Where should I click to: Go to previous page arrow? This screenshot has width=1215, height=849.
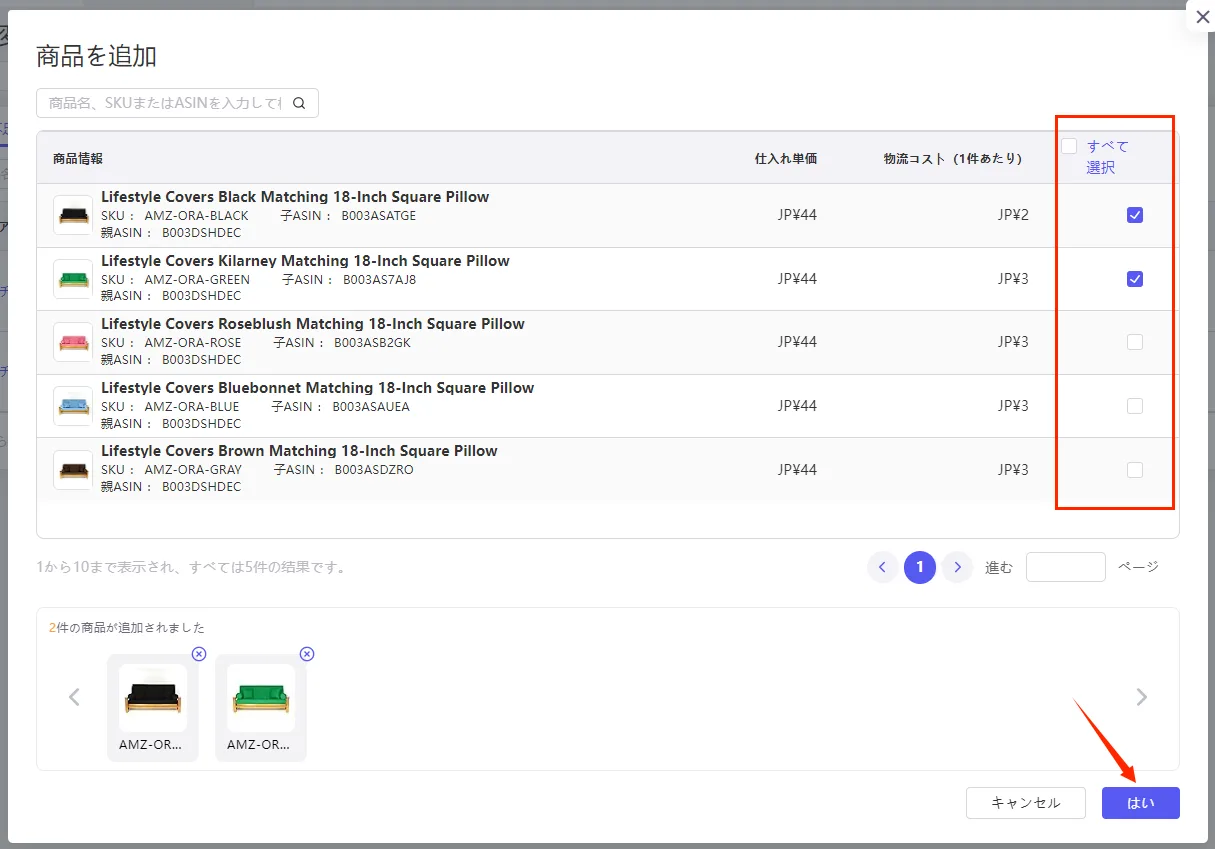click(x=882, y=568)
